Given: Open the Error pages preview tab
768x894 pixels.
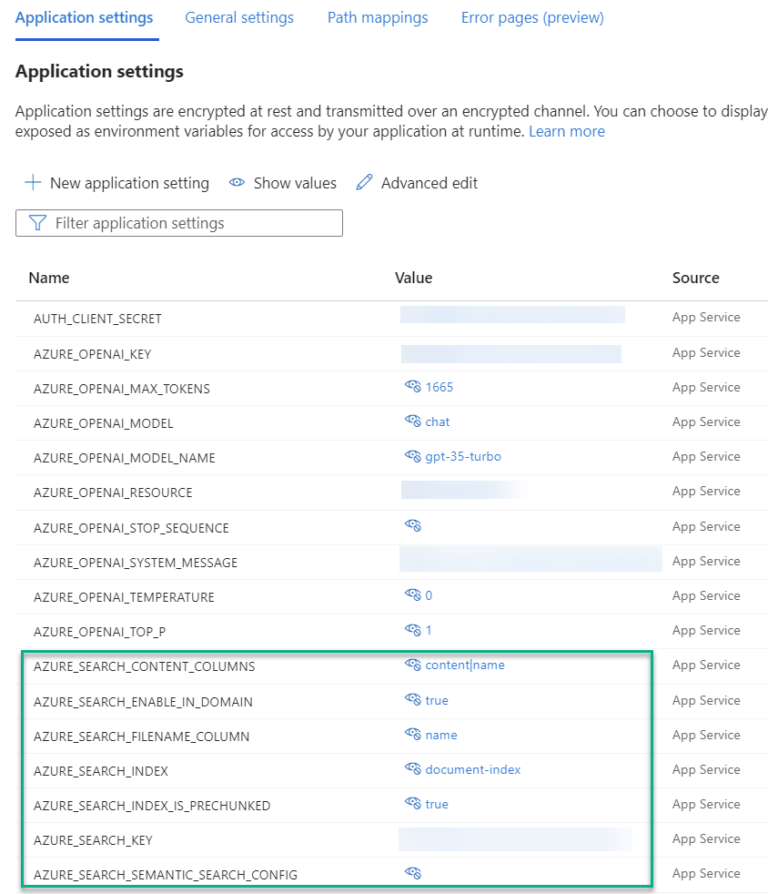Looking at the screenshot, I should pyautogui.click(x=531, y=17).
